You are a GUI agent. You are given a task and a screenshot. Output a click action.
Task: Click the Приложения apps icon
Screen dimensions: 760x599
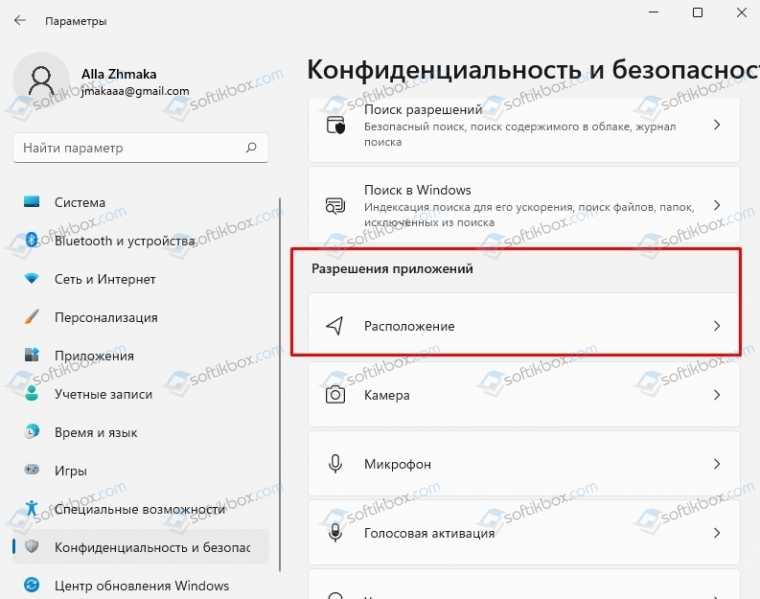pyautogui.click(x=32, y=355)
